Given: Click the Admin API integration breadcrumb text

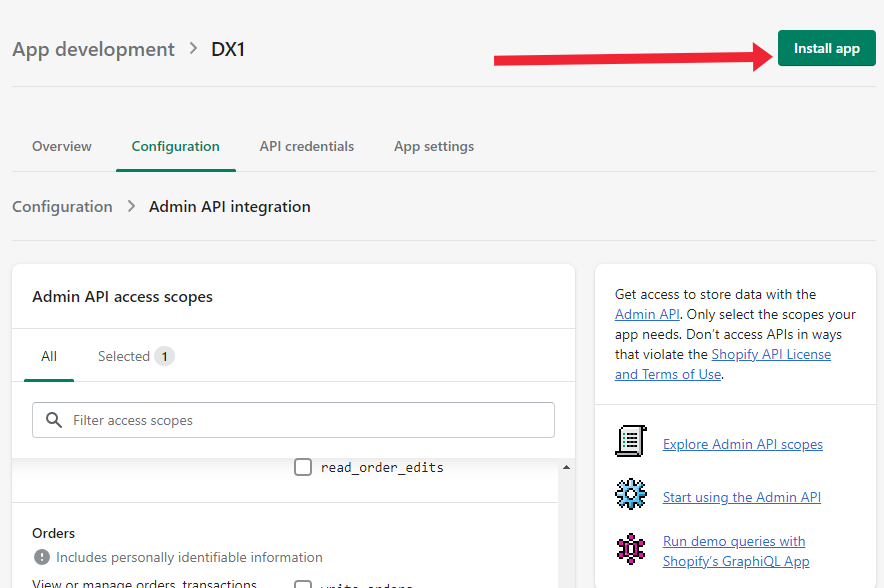Looking at the screenshot, I should pyautogui.click(x=229, y=207).
